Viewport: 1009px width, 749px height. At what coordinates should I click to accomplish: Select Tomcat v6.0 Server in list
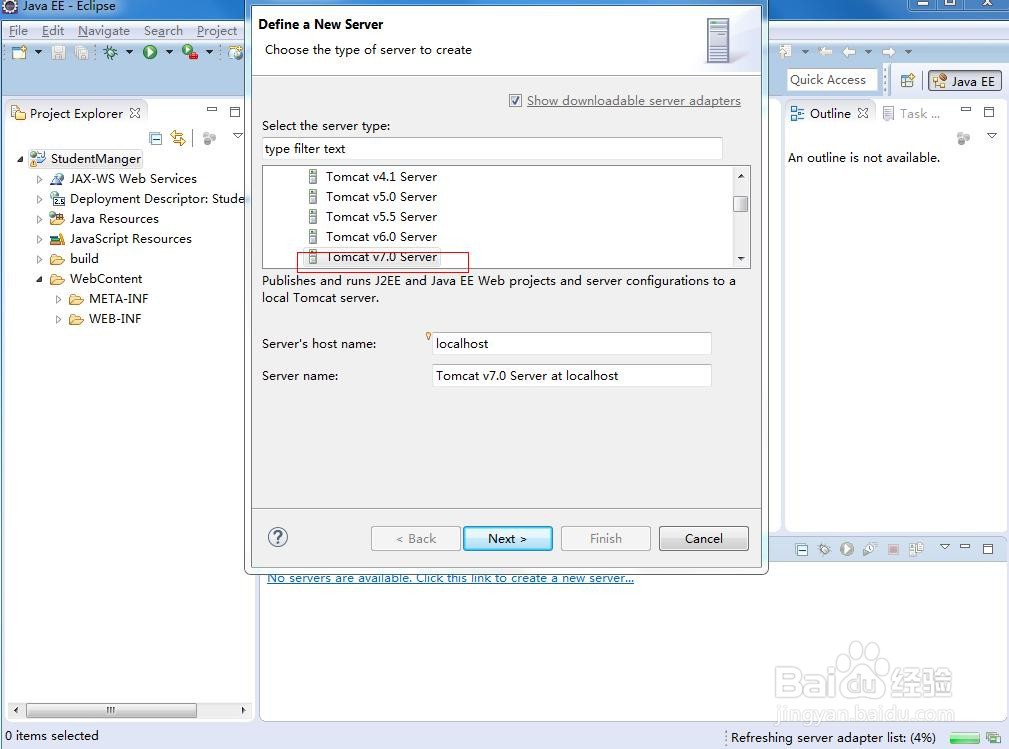click(381, 237)
